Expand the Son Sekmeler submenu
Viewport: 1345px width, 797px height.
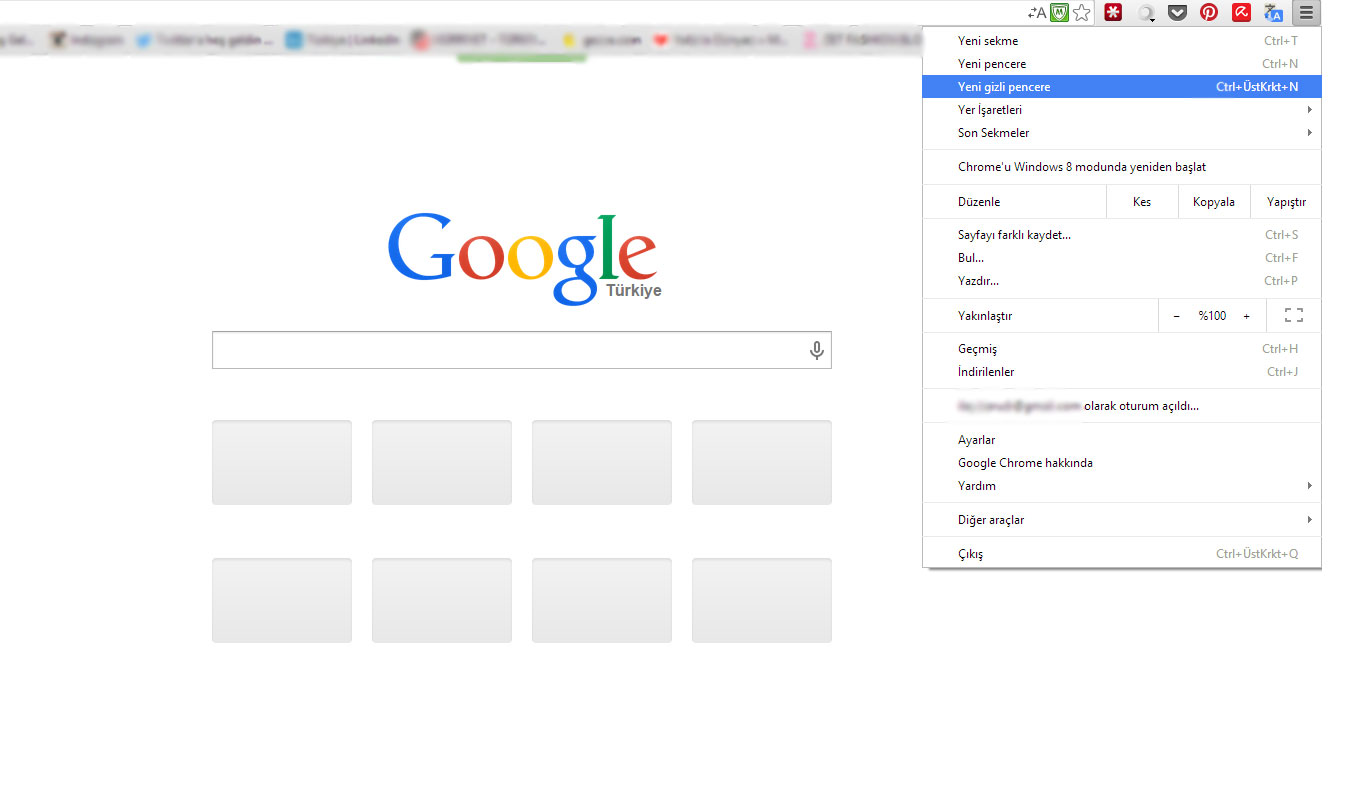pyautogui.click(x=1122, y=133)
